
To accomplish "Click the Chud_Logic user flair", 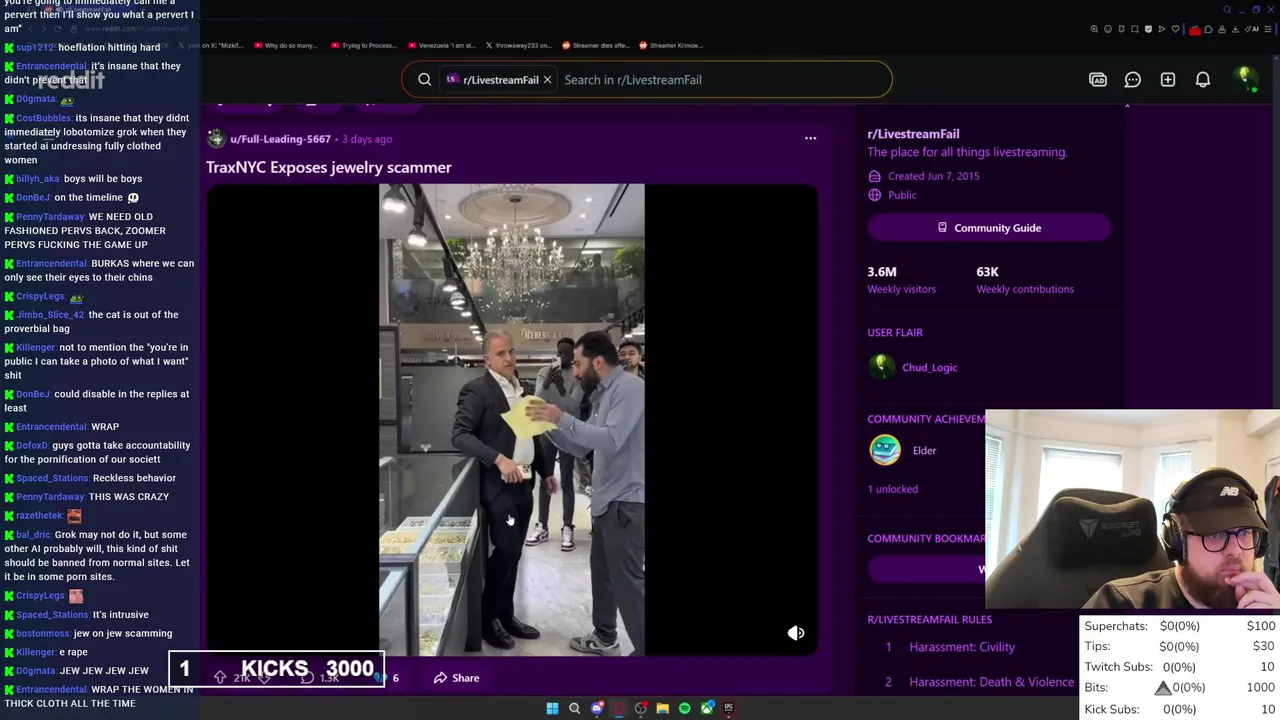I will click(929, 368).
